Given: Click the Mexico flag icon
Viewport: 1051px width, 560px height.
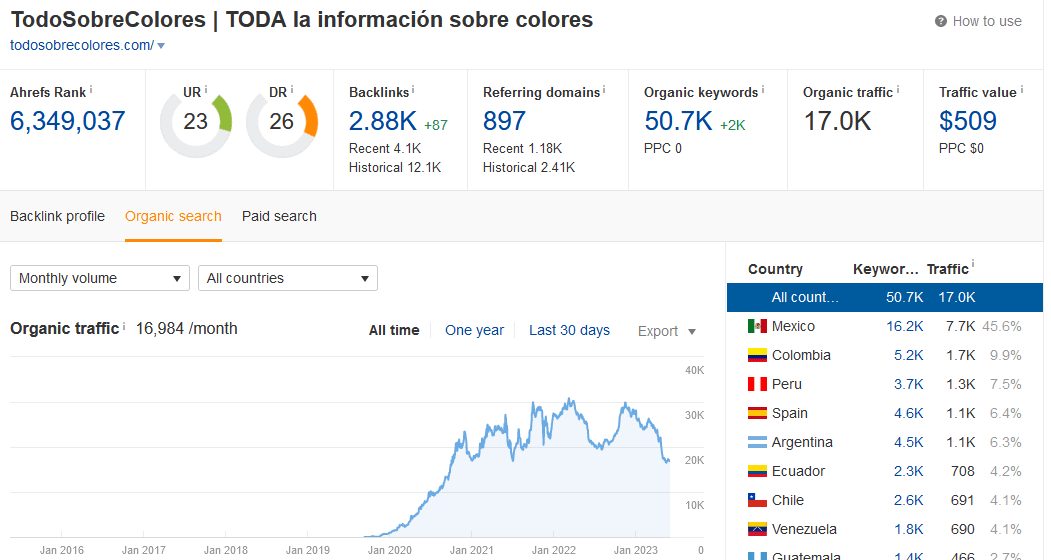Looking at the screenshot, I should point(757,327).
